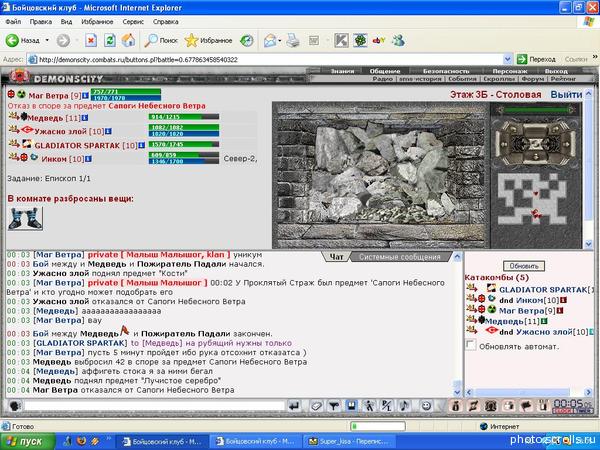The image size is (600, 450).
Task: Open the Сервис menu
Action: (x=133, y=22)
